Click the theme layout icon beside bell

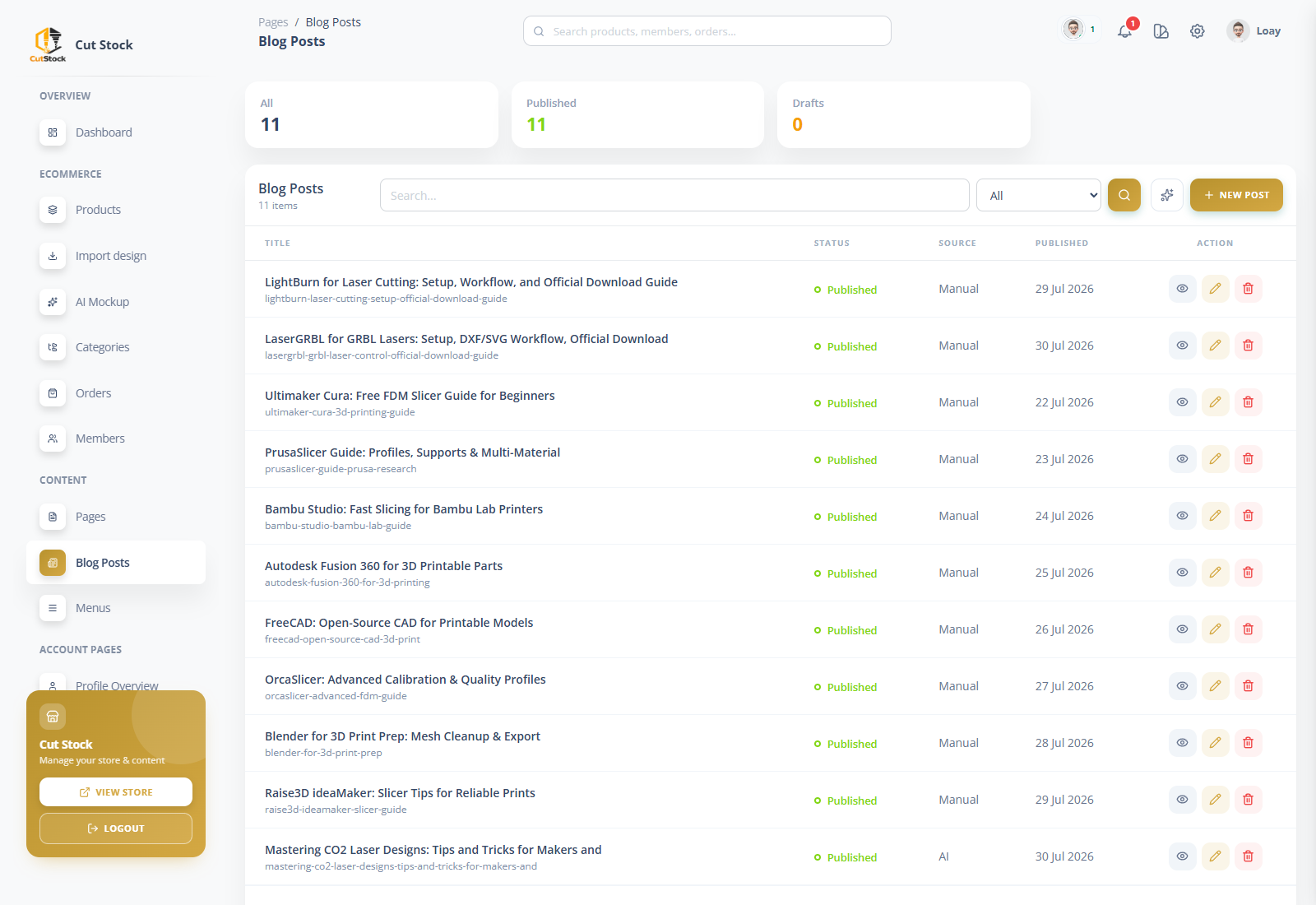click(1161, 31)
